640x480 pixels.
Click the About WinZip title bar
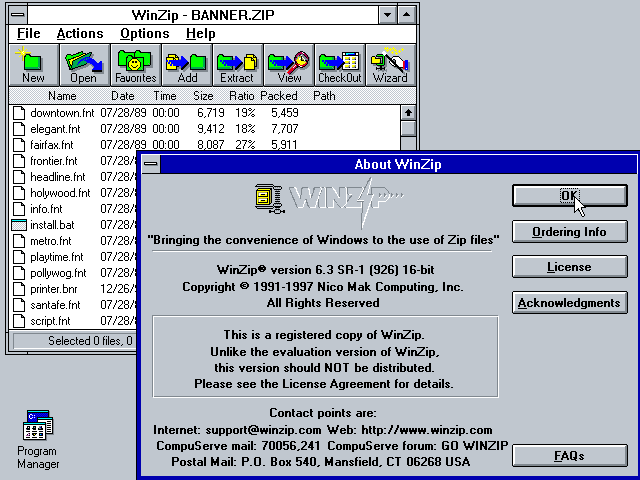tap(398, 164)
